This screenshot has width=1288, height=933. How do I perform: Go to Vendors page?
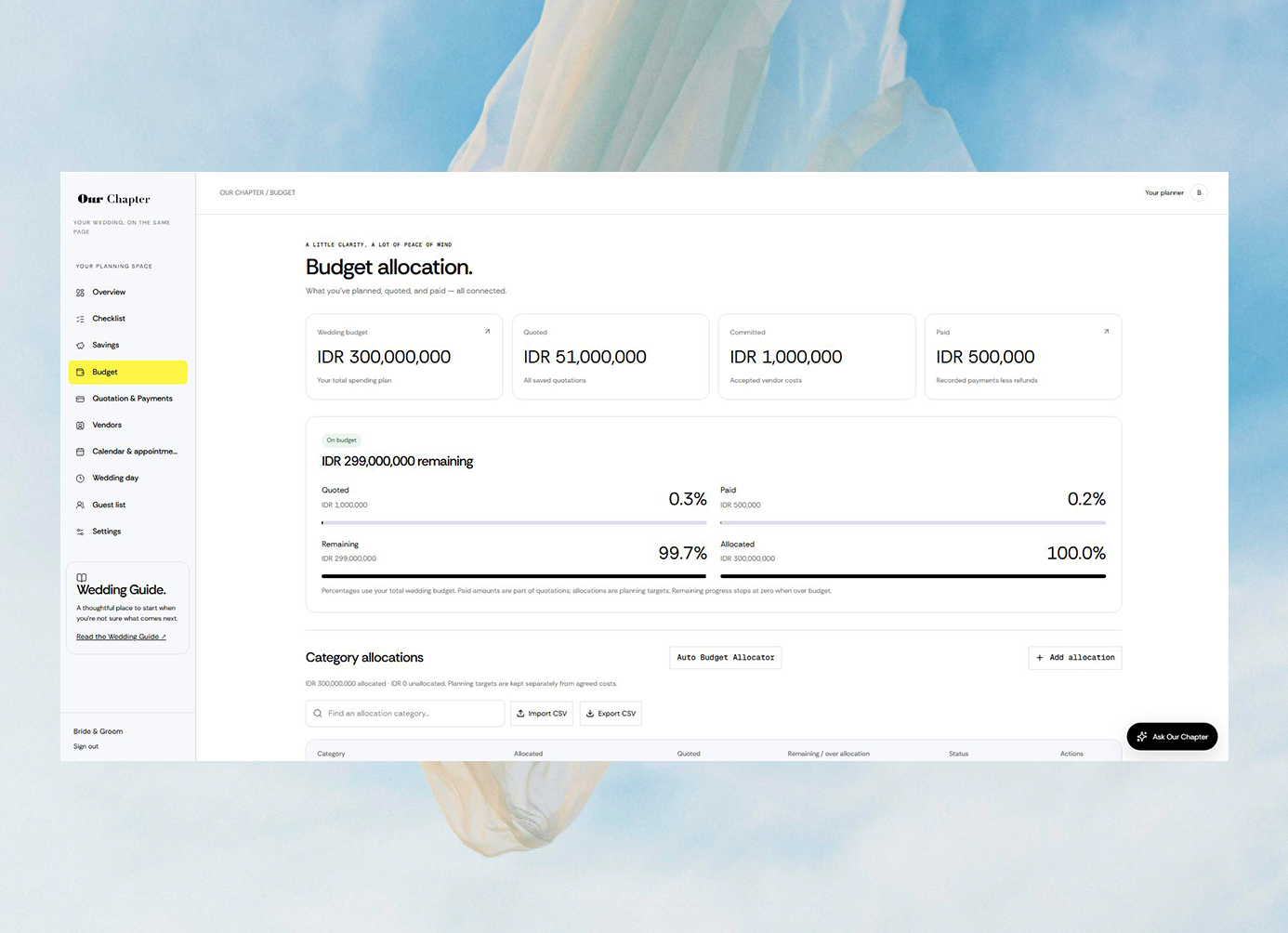[128, 426]
